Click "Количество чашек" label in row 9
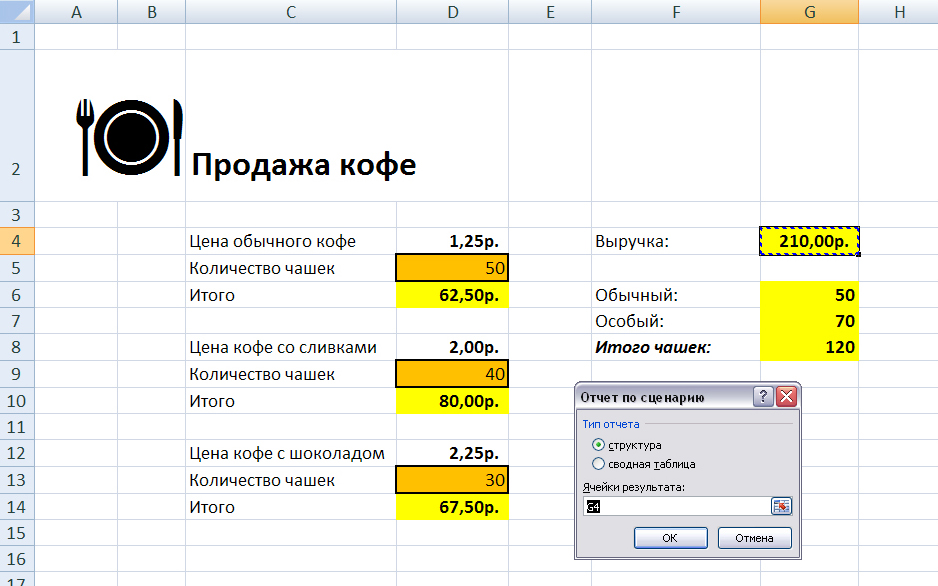This screenshot has height=586, width=938. 291,374
